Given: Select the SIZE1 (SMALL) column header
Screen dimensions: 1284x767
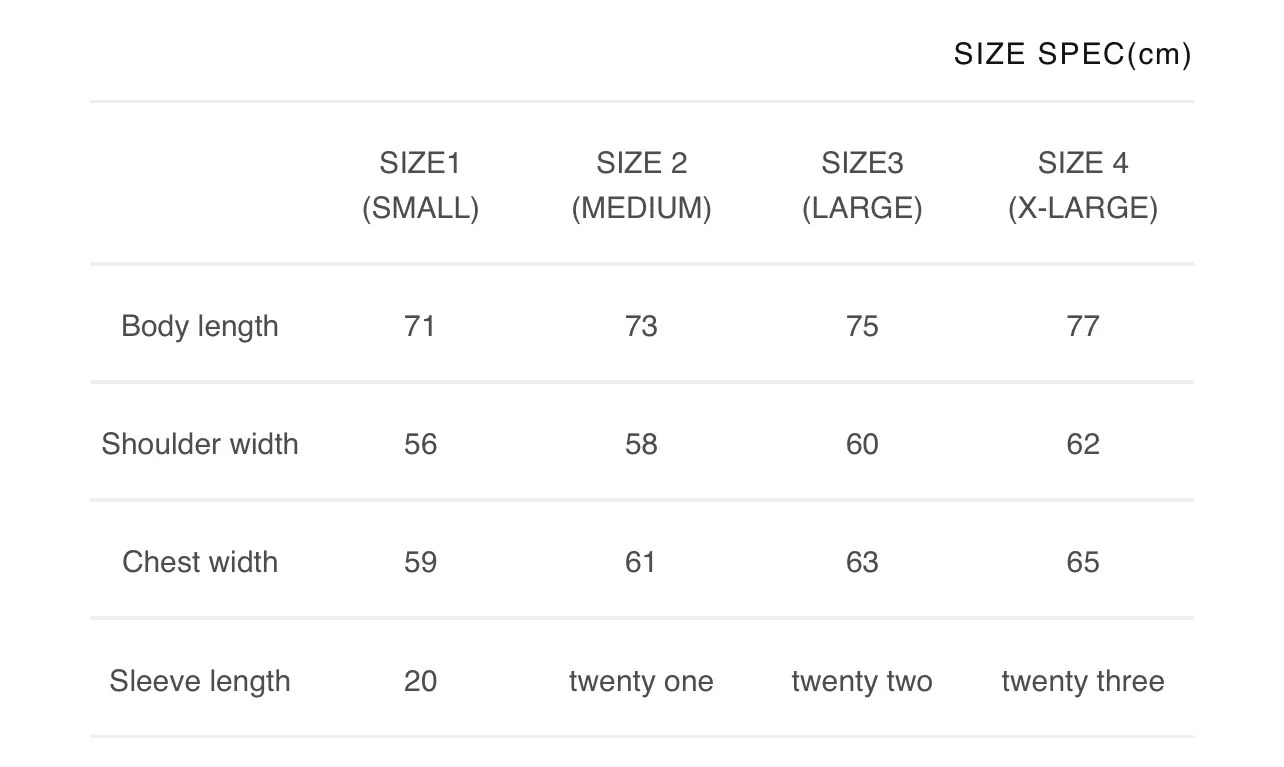Looking at the screenshot, I should [x=420, y=185].
